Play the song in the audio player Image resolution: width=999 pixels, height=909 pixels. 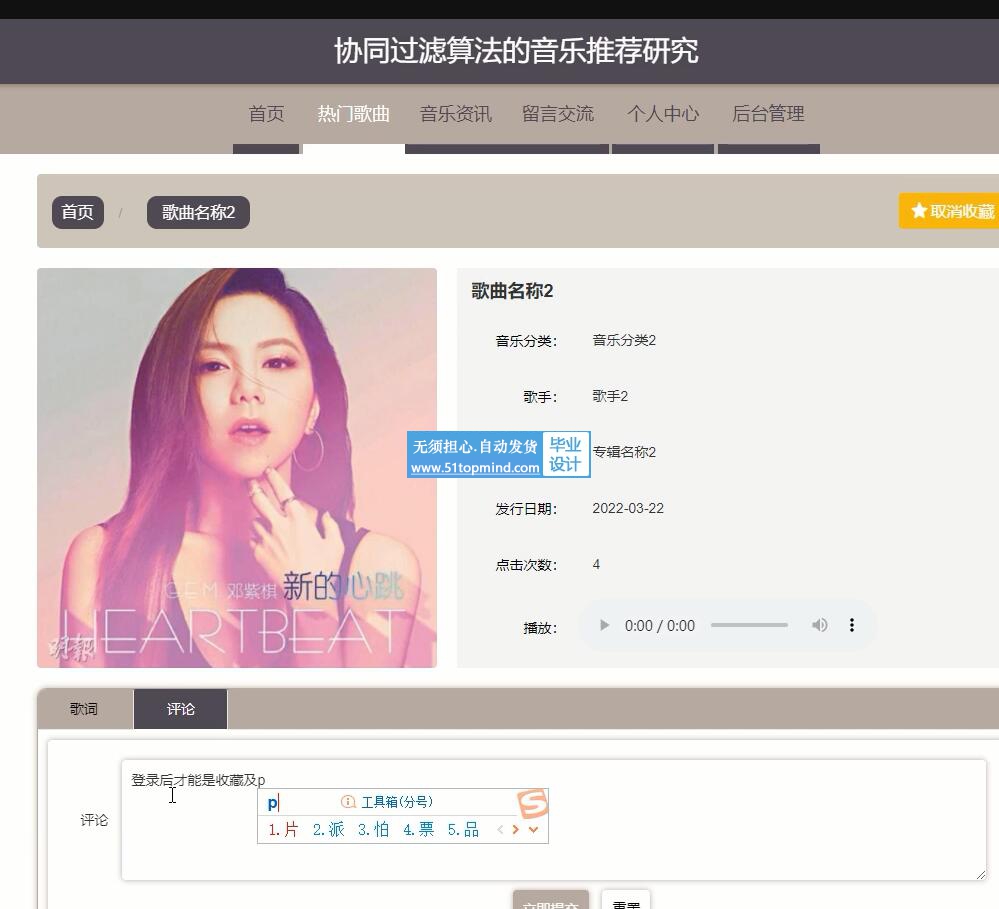tap(604, 626)
